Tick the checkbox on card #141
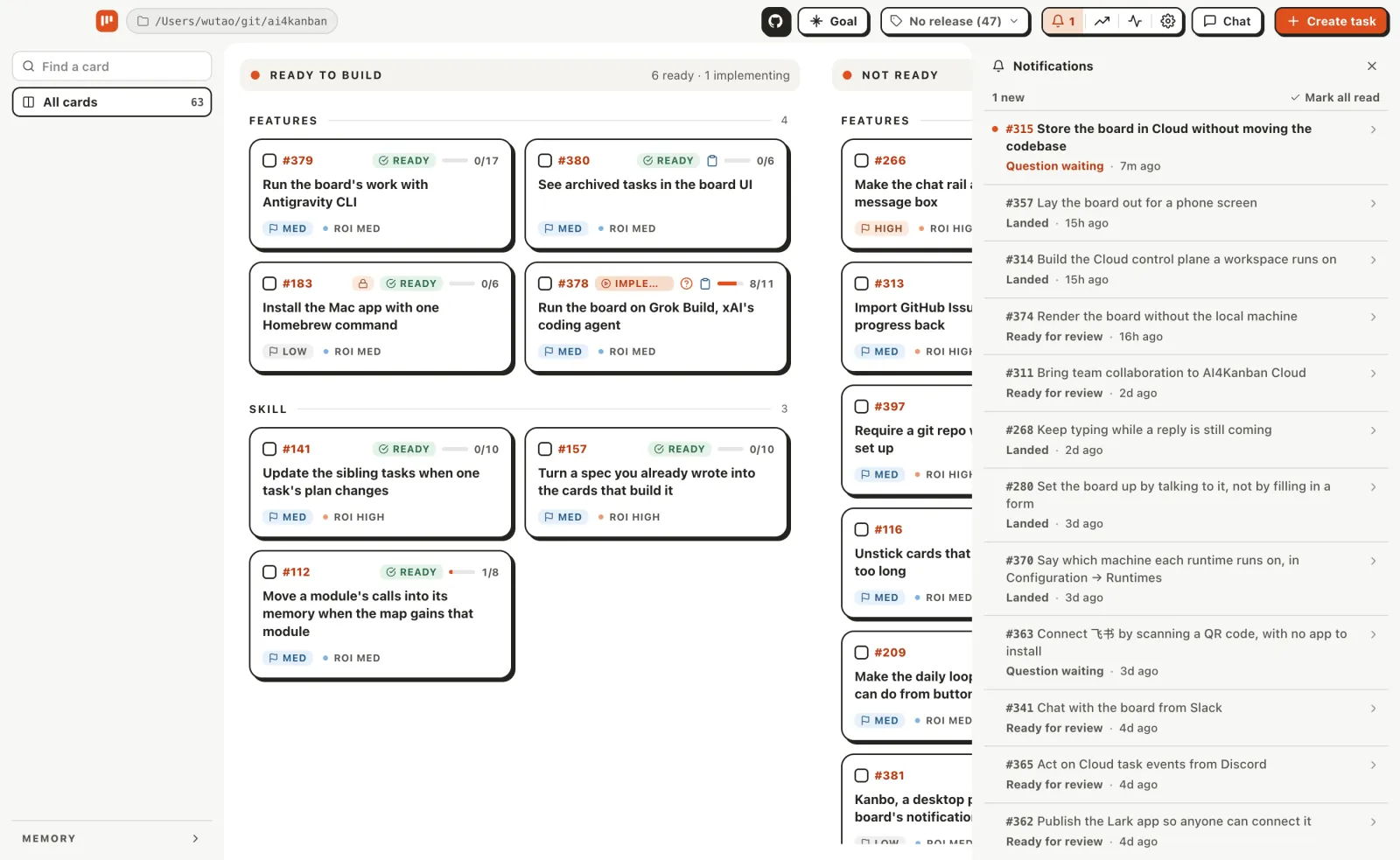Viewport: 1400px width, 860px height. (x=269, y=449)
